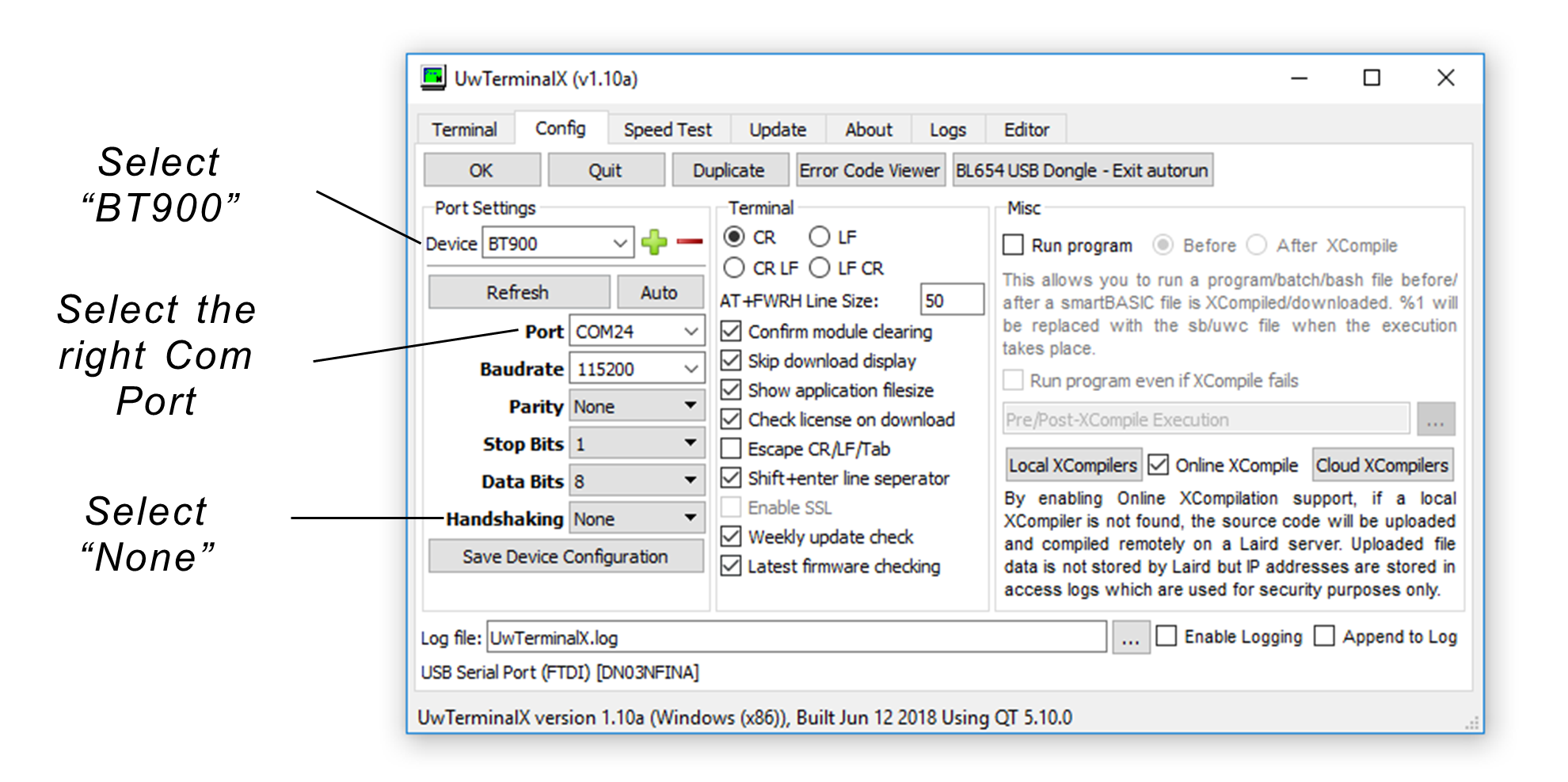Click the Error Code Viewer button

tap(870, 169)
